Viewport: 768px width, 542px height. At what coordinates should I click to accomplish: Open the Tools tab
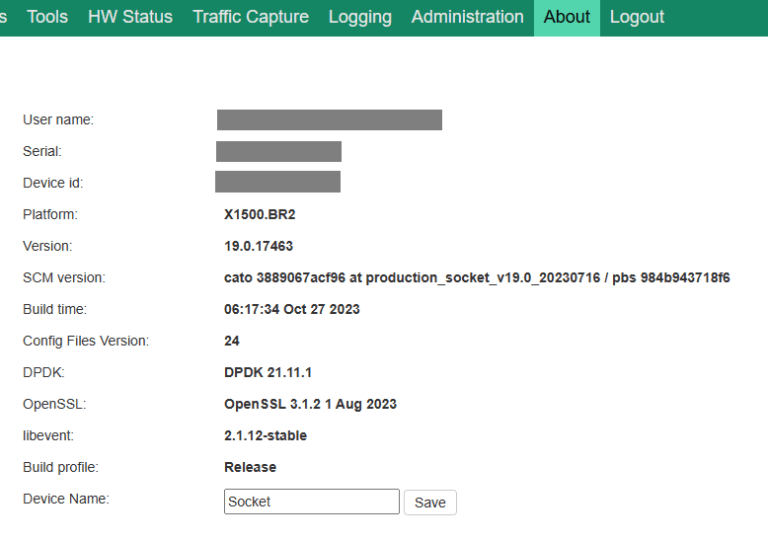[x=47, y=17]
